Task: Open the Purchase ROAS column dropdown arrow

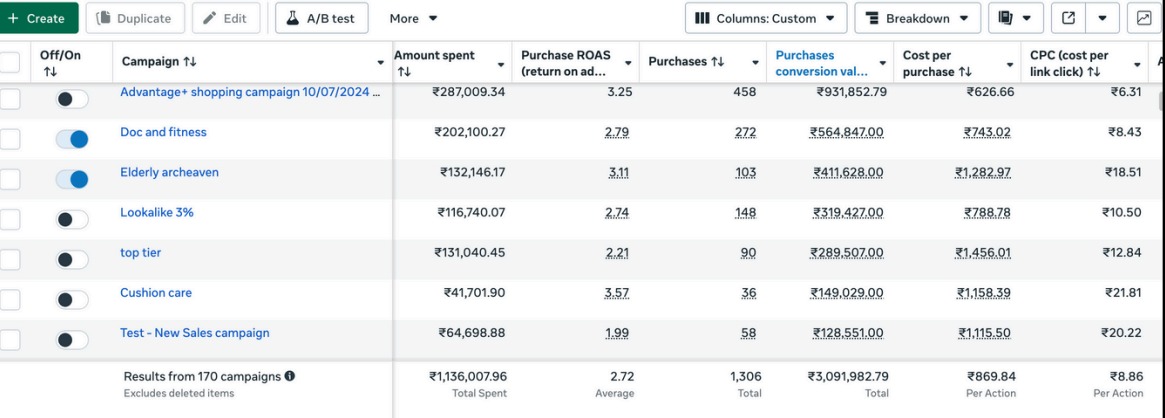Action: [x=627, y=64]
